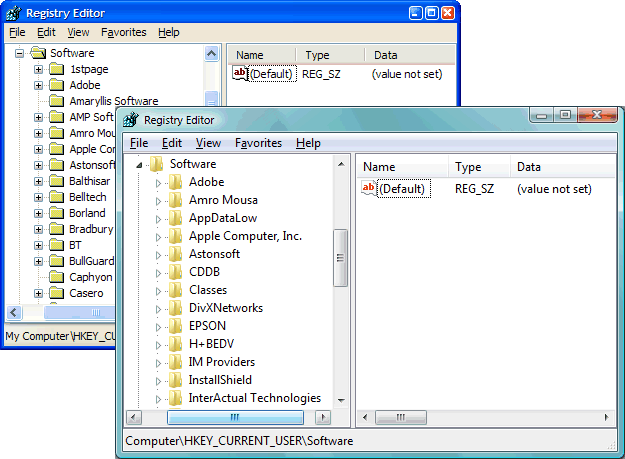Click the scroll up arrow of the front tree pane

coord(341,164)
